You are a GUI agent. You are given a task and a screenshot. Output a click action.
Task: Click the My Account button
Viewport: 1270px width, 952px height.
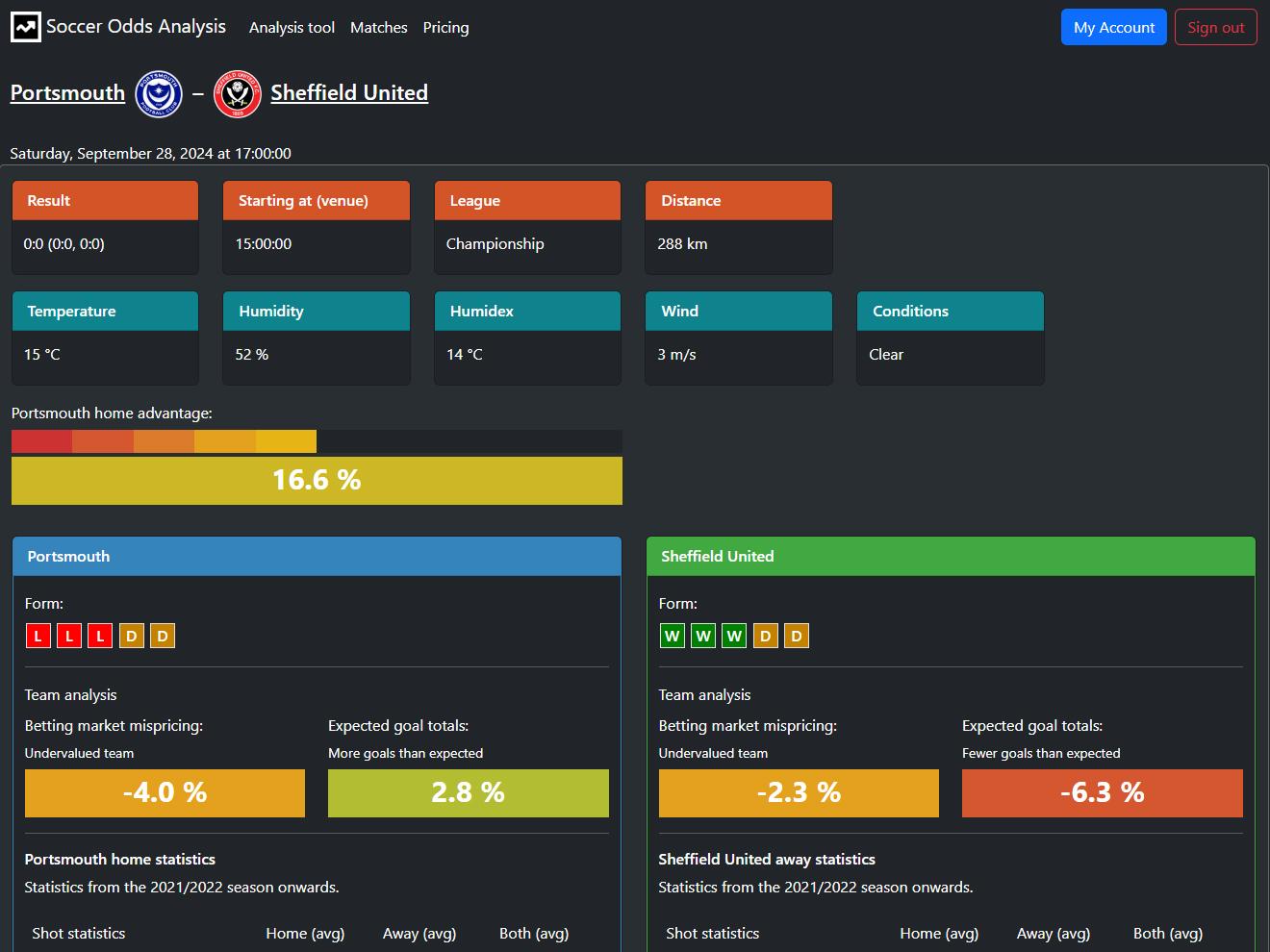point(1114,27)
